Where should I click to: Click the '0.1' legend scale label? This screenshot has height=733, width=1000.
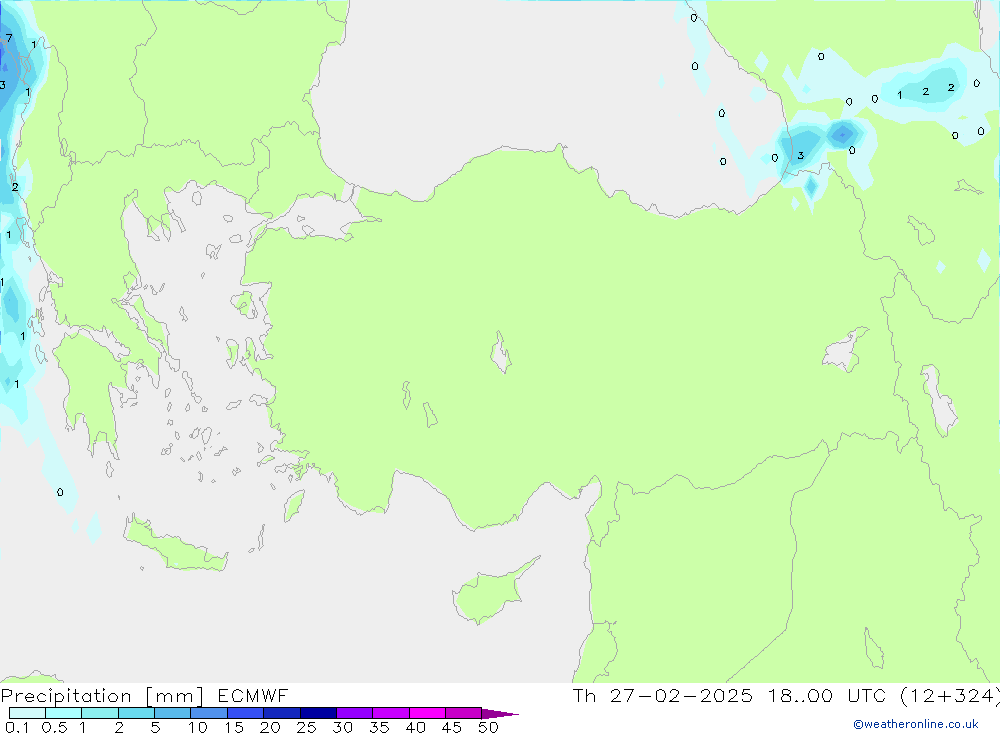click(17, 727)
